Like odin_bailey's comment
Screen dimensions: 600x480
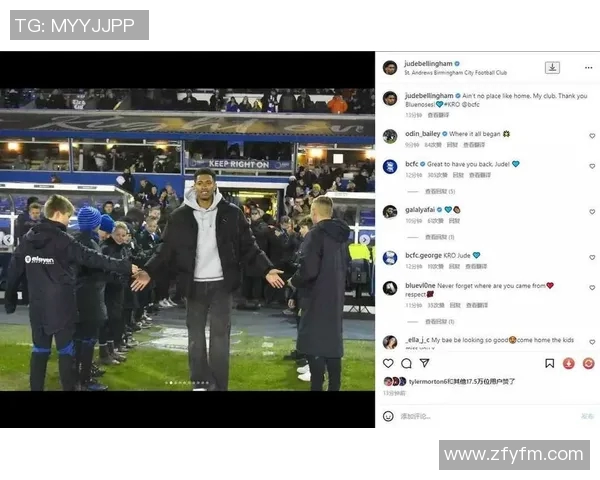(x=592, y=136)
